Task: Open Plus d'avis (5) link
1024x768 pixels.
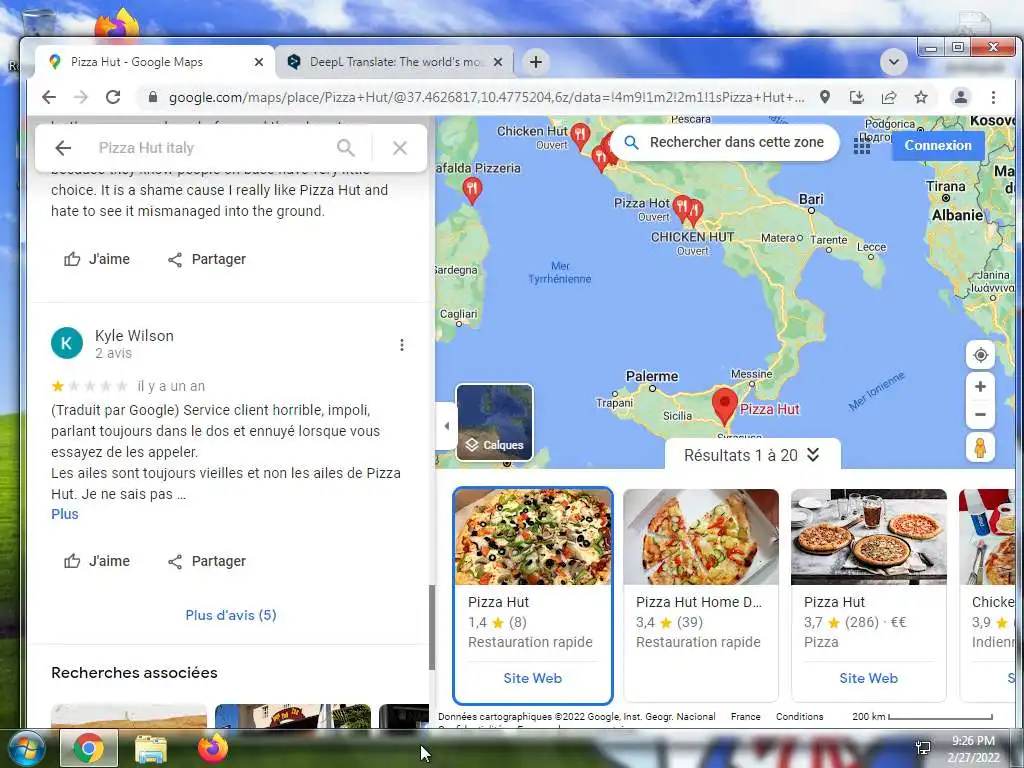Action: (x=231, y=615)
